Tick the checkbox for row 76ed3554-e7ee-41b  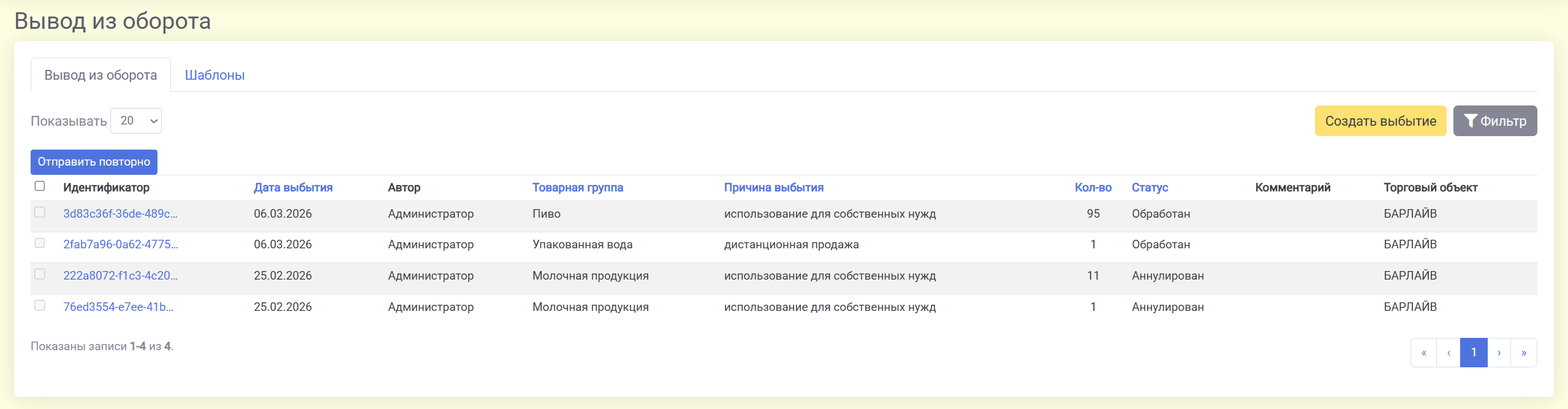tap(40, 305)
